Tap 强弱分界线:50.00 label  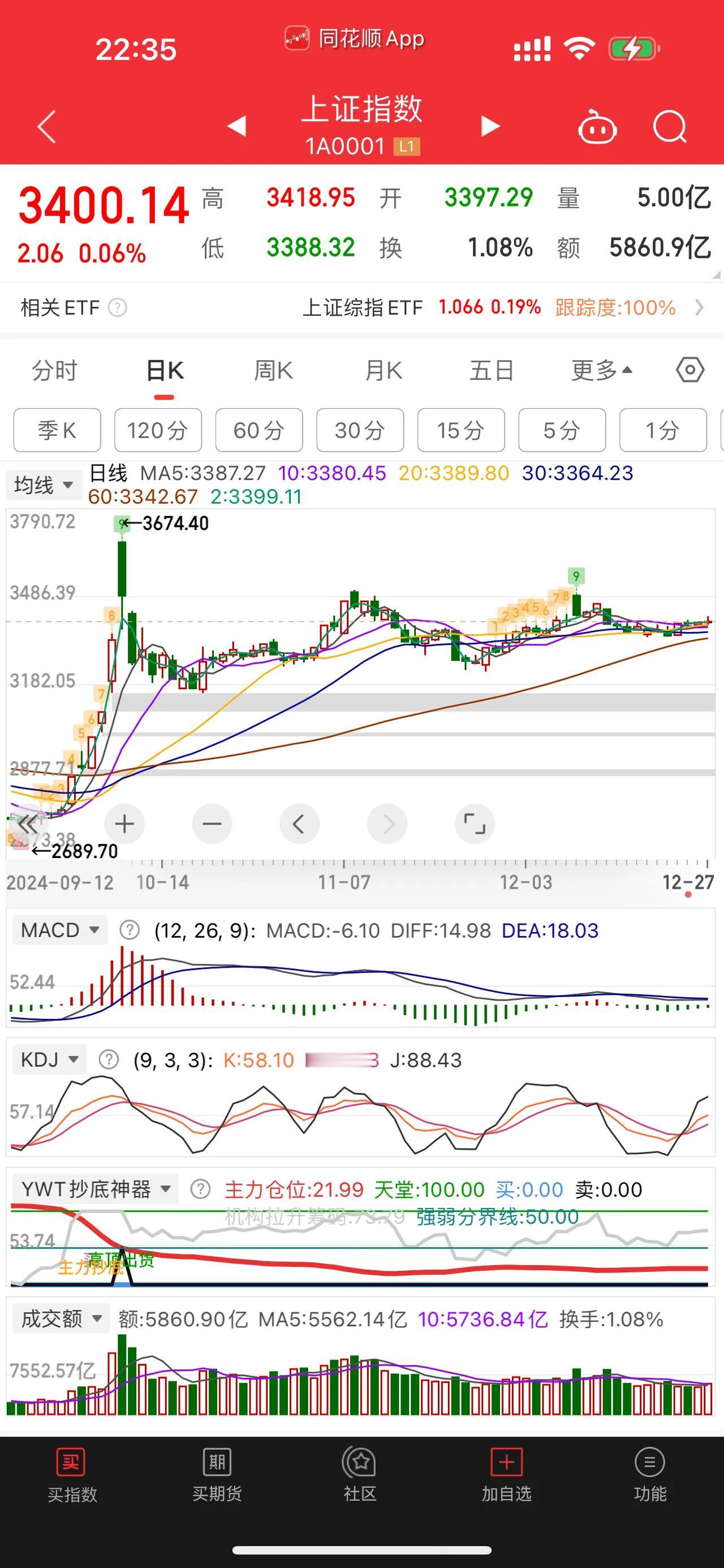click(498, 1216)
